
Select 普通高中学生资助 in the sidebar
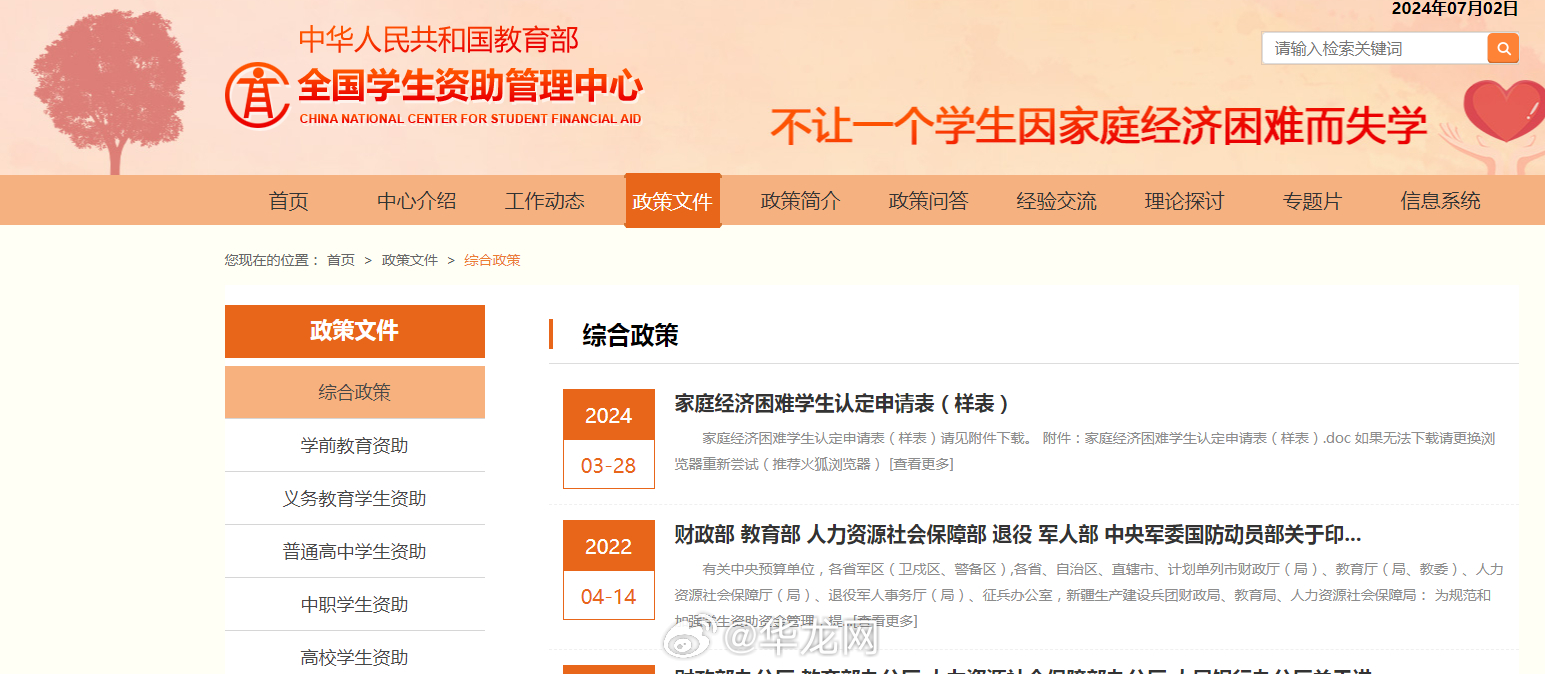(355, 551)
